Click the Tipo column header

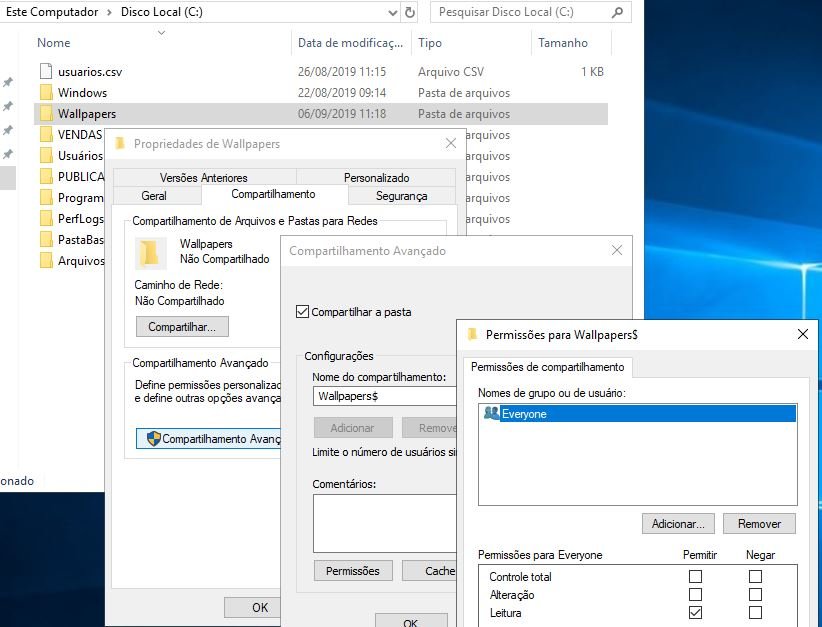point(430,42)
